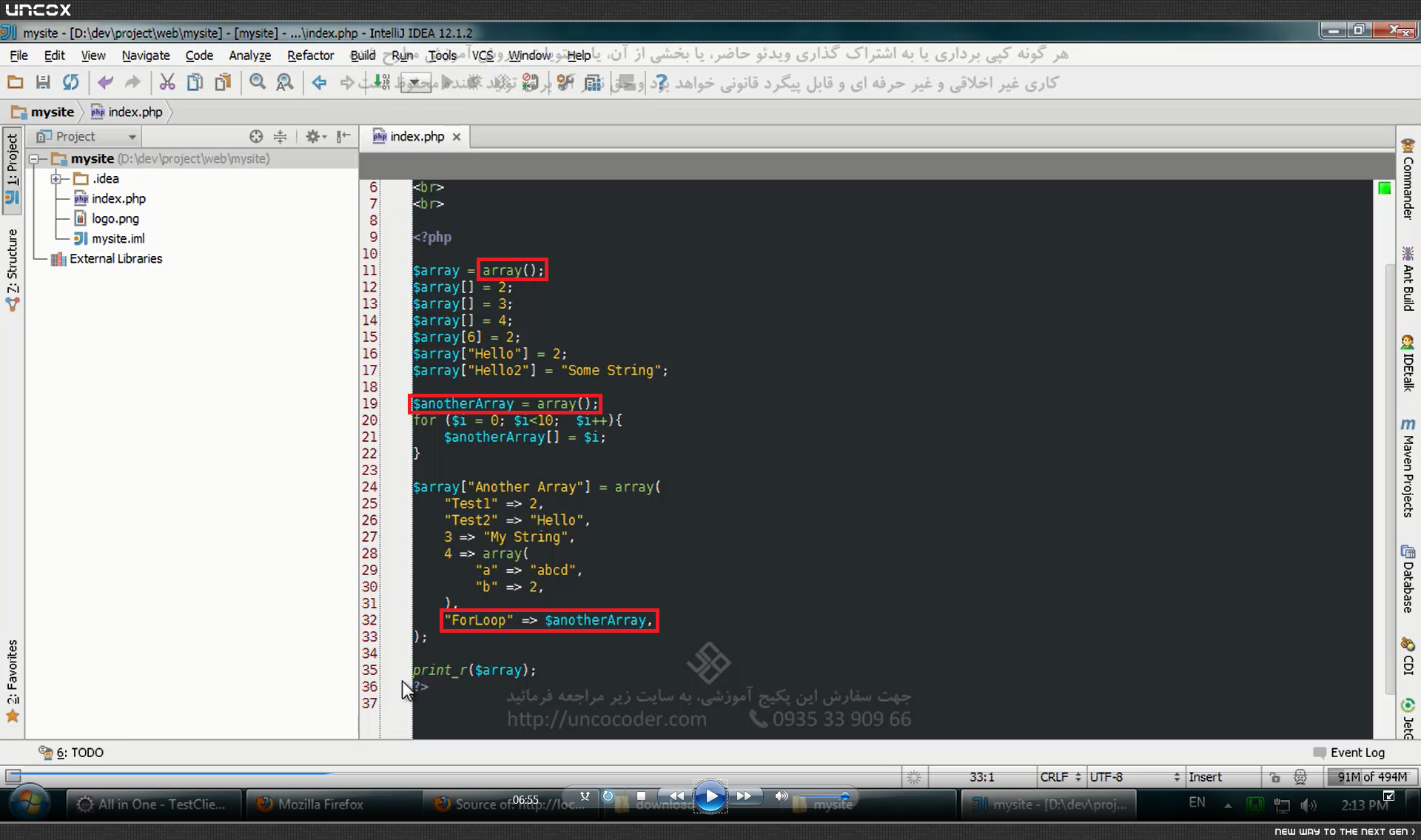Screen dimensions: 1421x840
Task: Click the Copy toolbar icon
Action: click(x=195, y=83)
